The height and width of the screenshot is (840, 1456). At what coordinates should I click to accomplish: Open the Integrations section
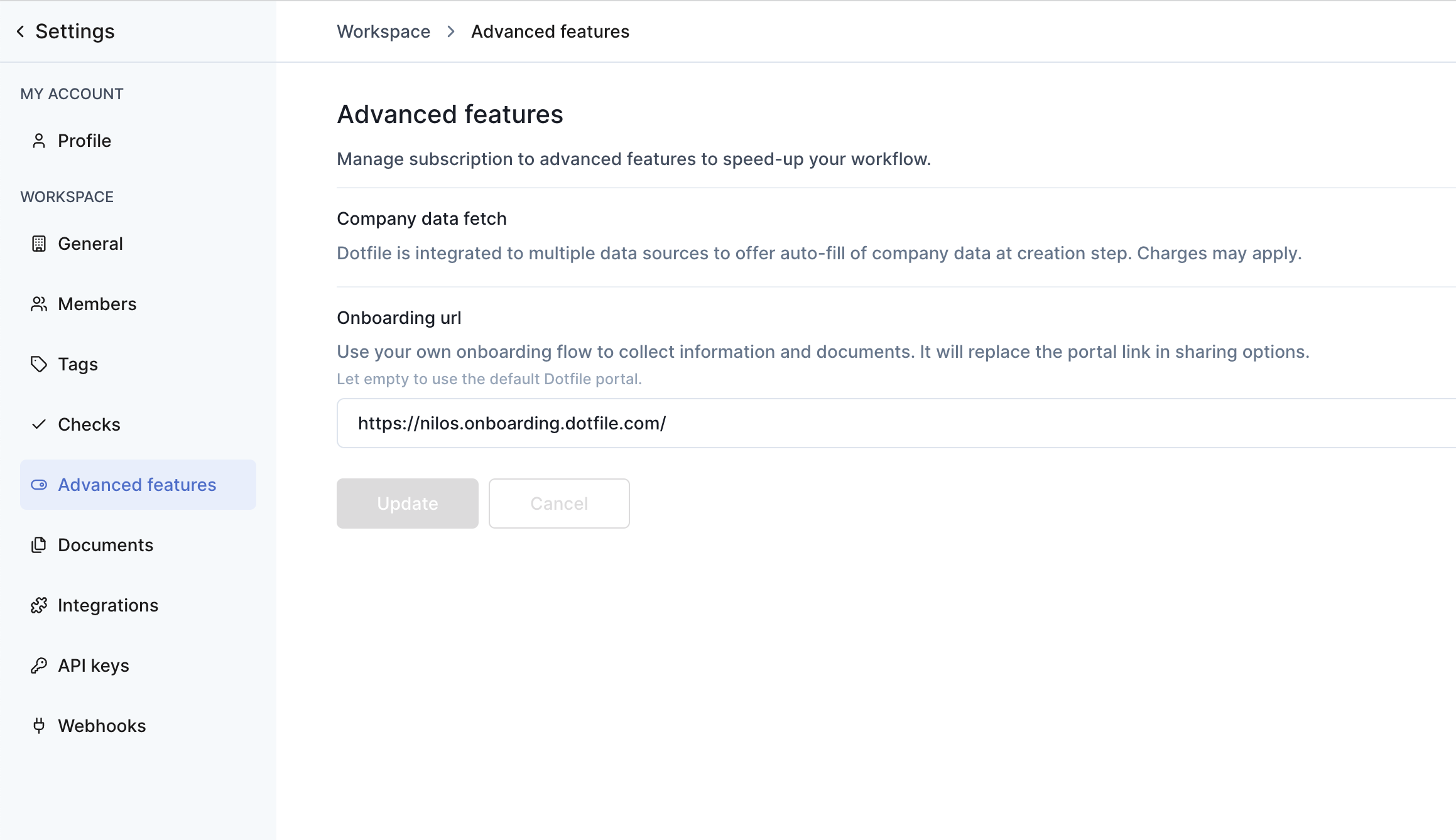[x=107, y=605]
